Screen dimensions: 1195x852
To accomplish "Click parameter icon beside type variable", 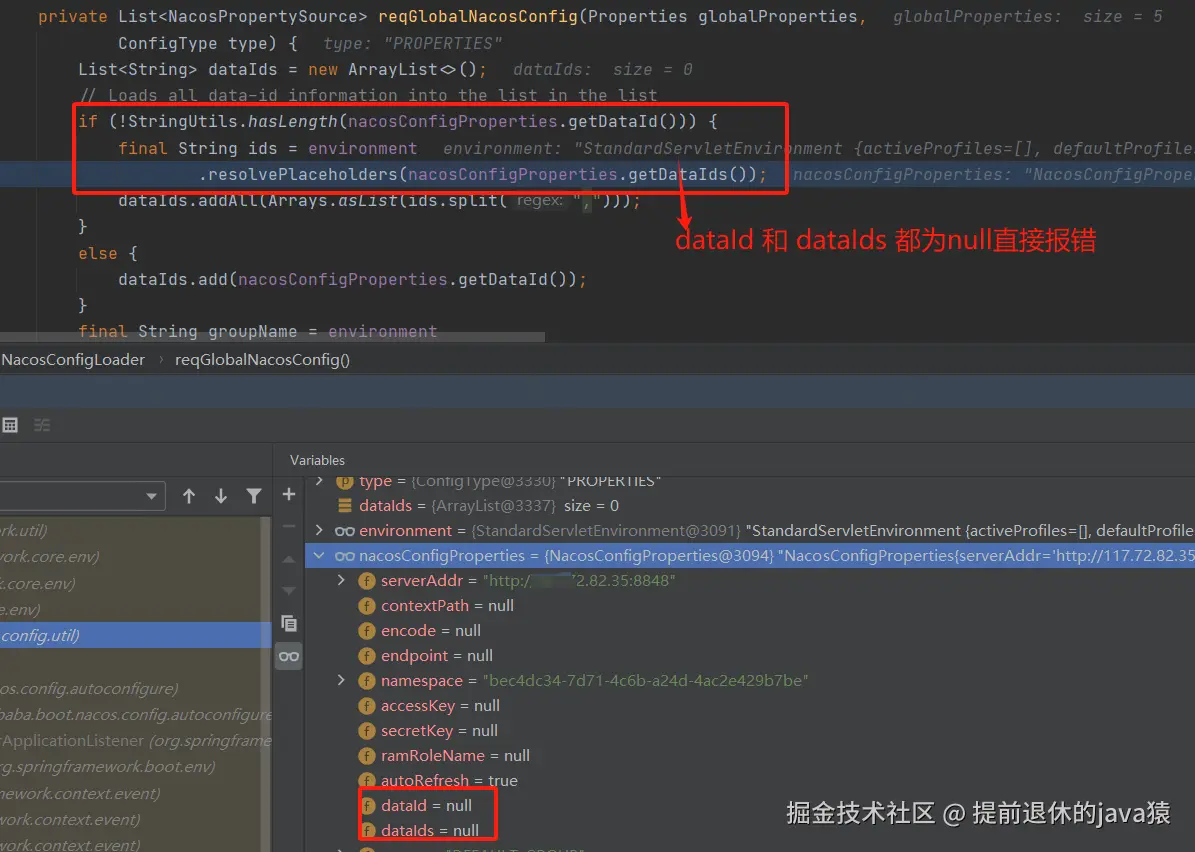I will [344, 482].
